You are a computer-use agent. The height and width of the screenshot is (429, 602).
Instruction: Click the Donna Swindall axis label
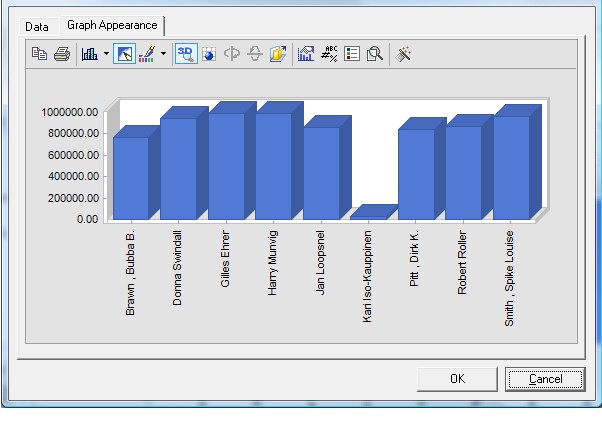(177, 268)
